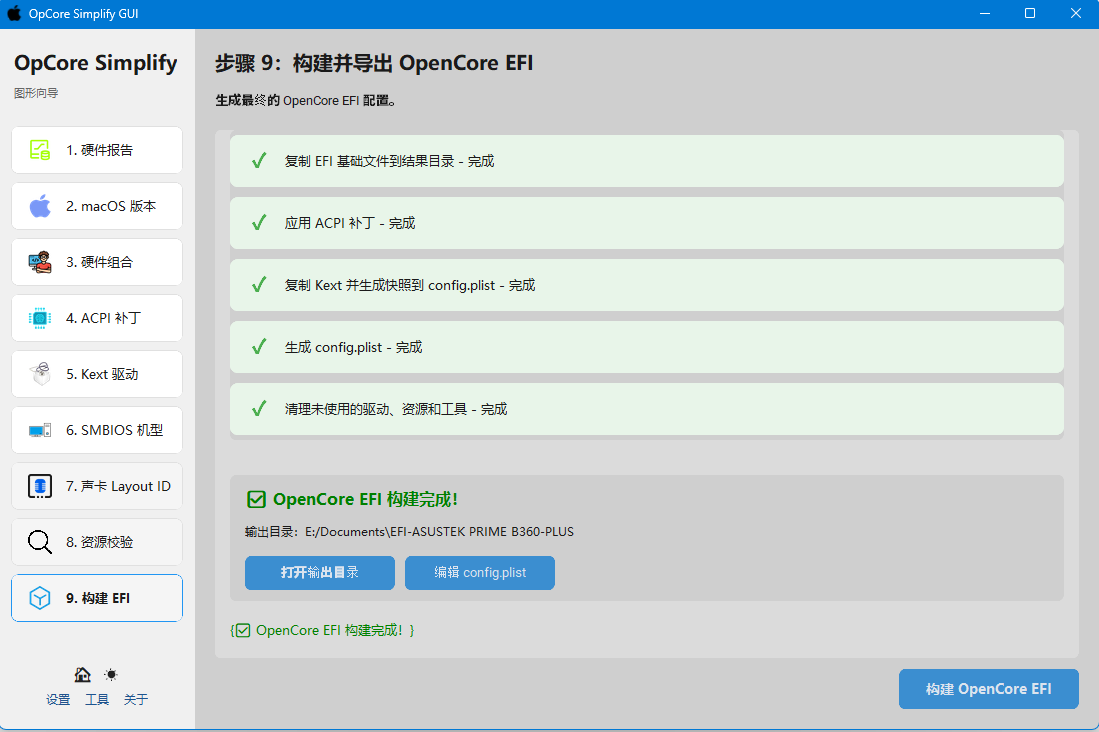1099x732 pixels.
Task: Select step 8. 资源校验 magnifier entry
Action: pyautogui.click(x=97, y=542)
